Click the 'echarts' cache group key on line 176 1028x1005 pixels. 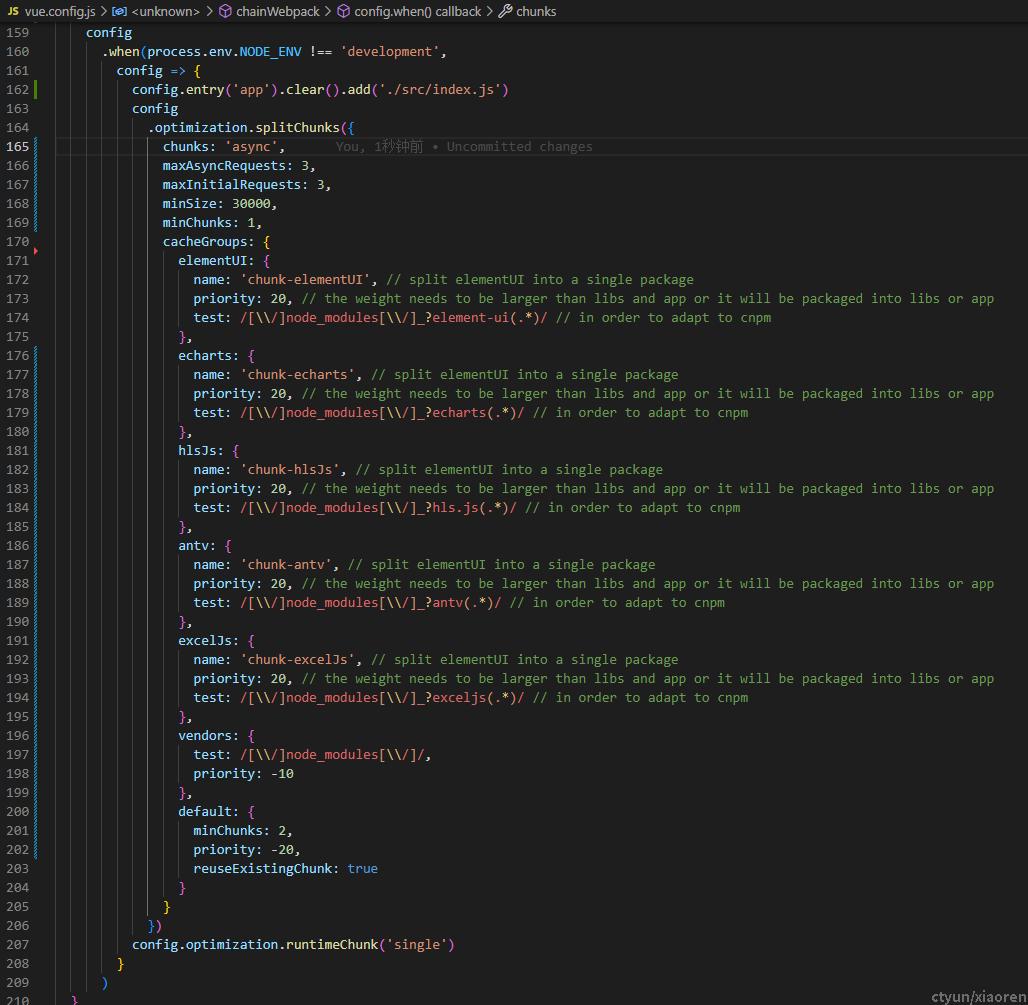[205, 355]
